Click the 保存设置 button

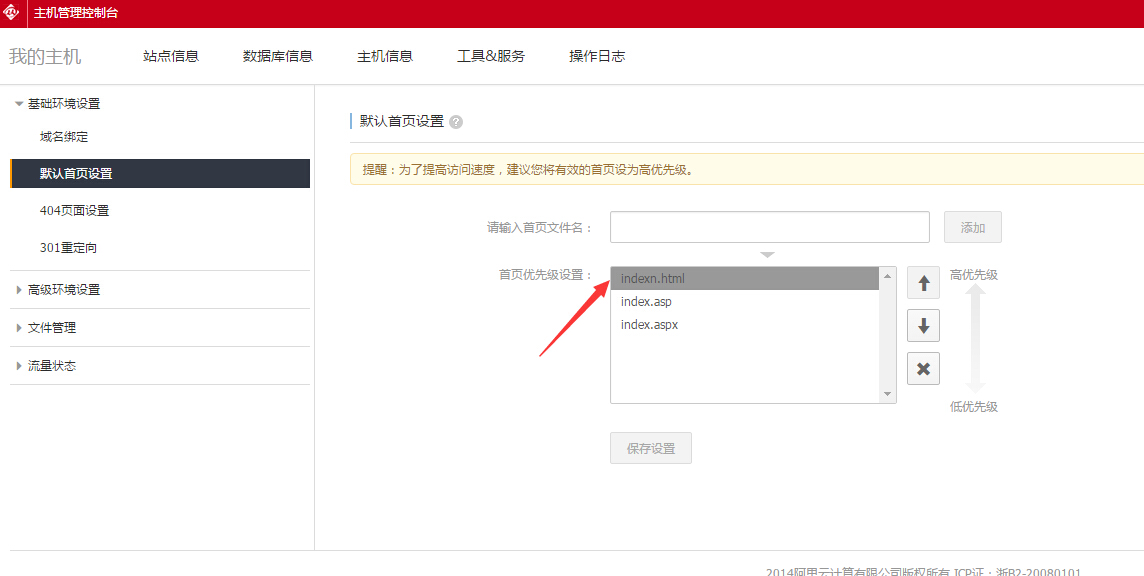650,449
